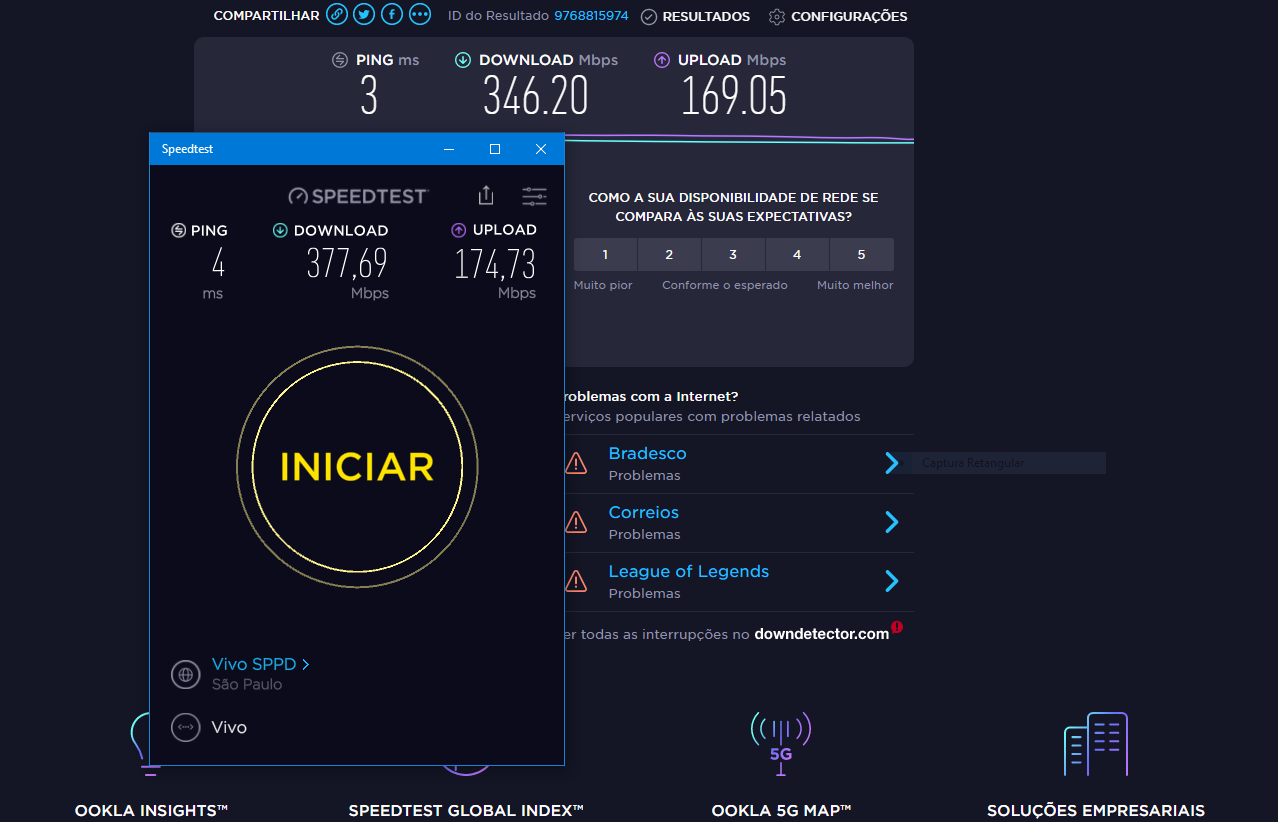
Task: Expand Bradesco row chevron arrow
Action: (x=892, y=463)
